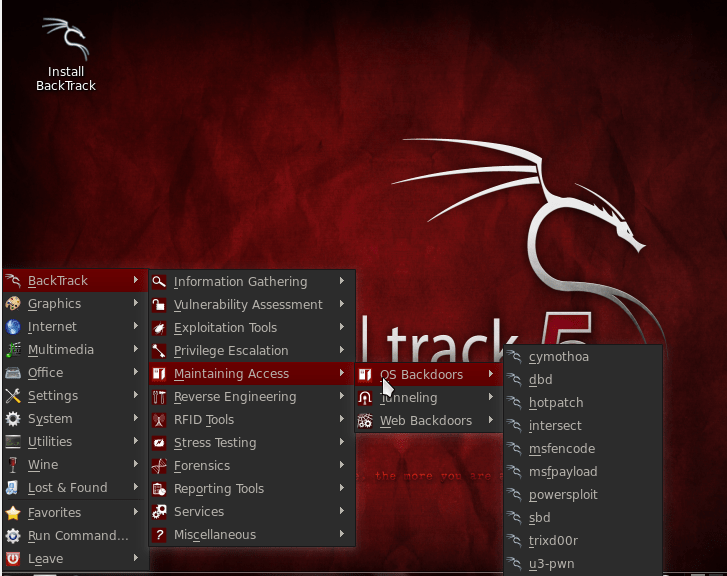Expand the Forensics submenu arrow
Screen dimensions: 727x576
342,465
